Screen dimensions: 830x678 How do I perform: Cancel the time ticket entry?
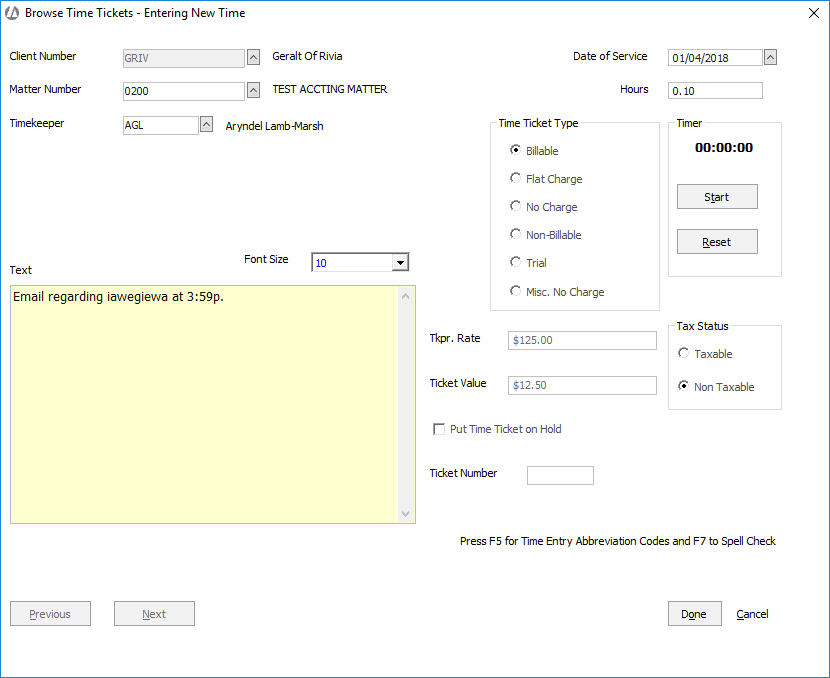752,614
